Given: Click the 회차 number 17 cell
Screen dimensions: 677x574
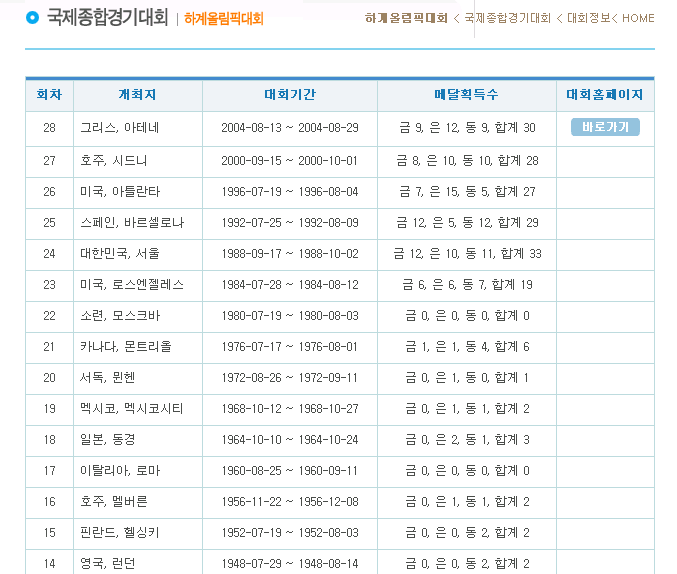Looking at the screenshot, I should tap(49, 471).
